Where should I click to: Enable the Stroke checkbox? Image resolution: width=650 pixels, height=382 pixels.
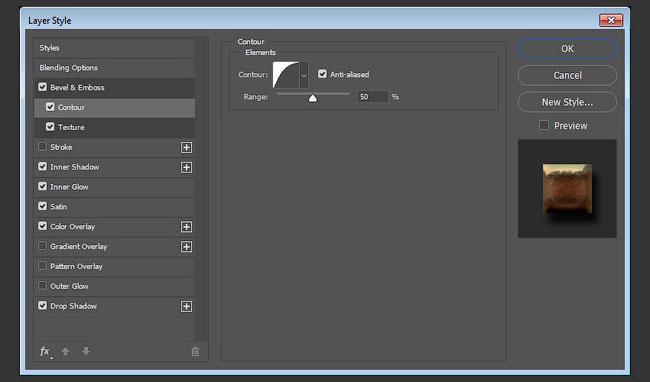click(42, 147)
